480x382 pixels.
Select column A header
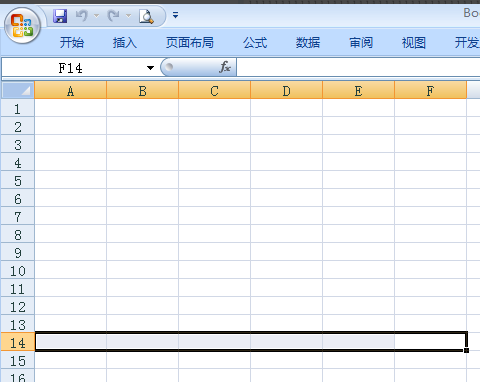coord(70,90)
